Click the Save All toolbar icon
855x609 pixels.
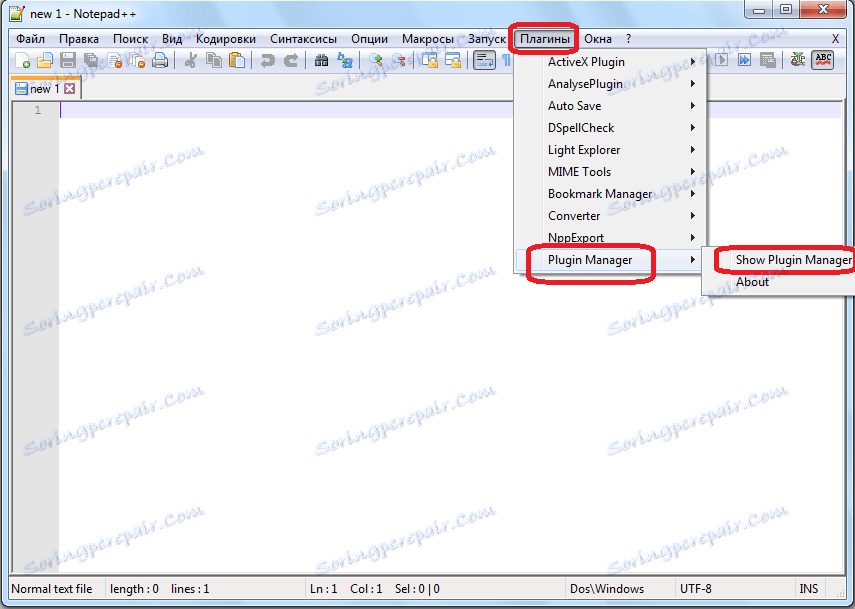(91, 60)
